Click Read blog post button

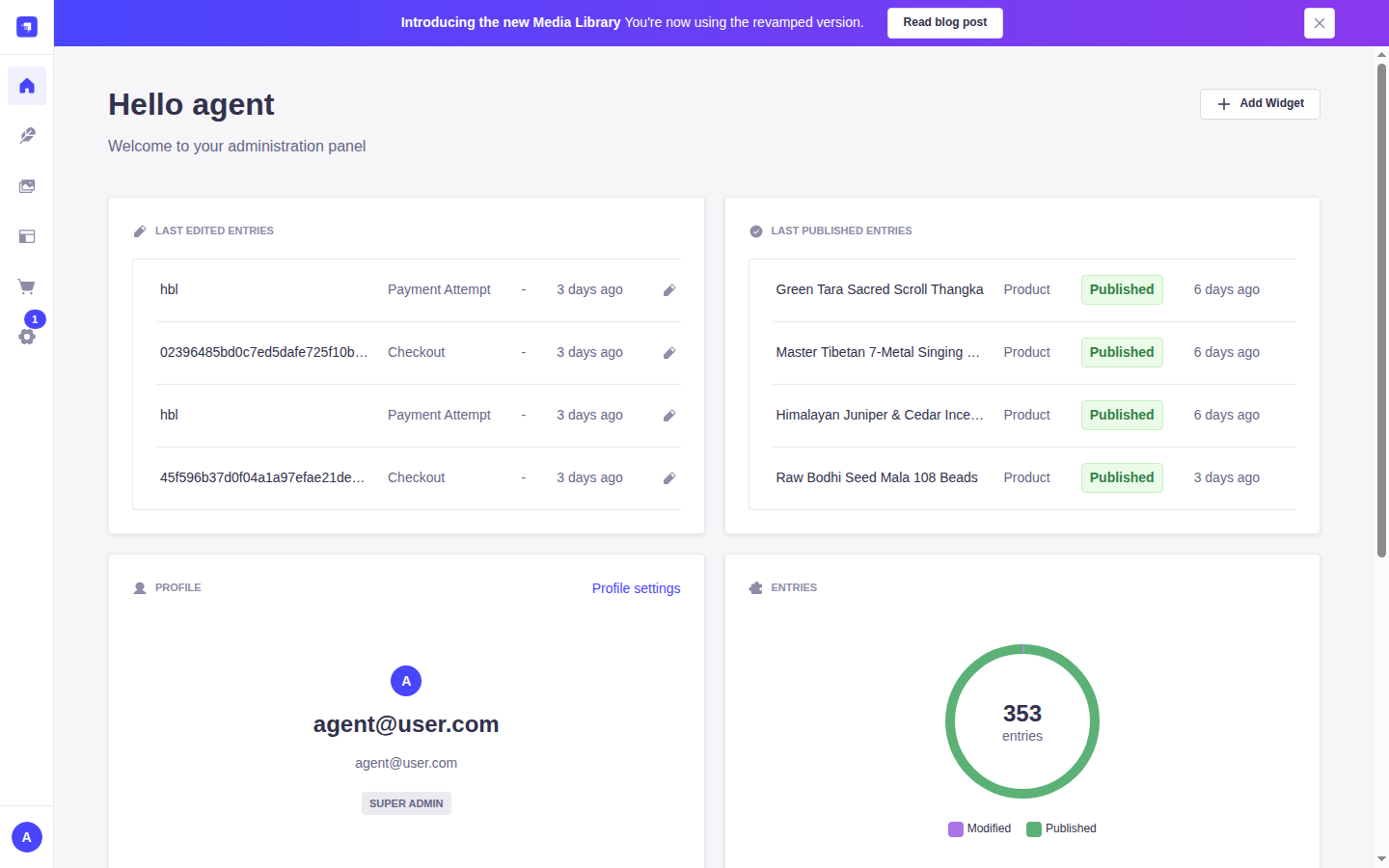945,23
